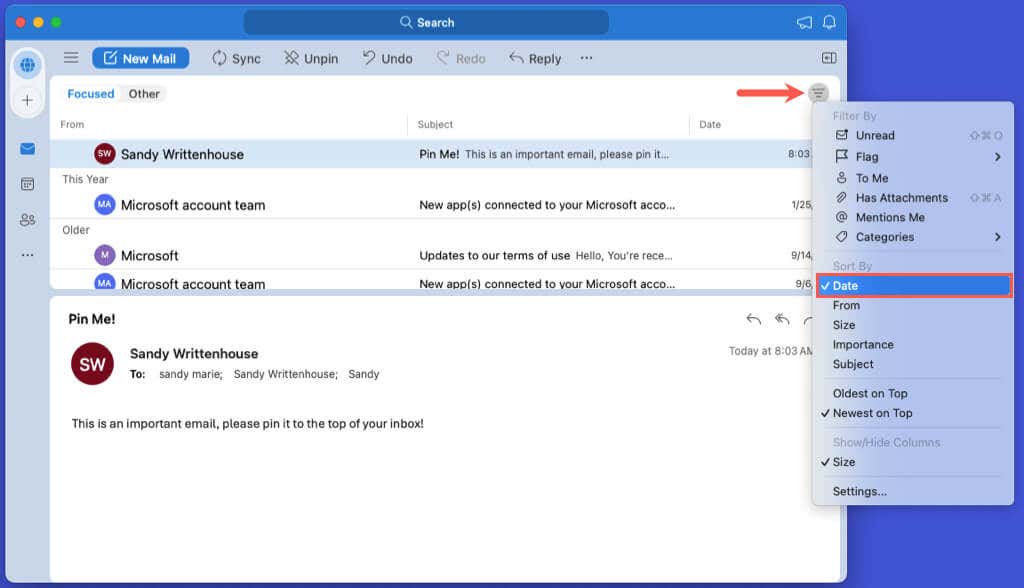Choose Oldest on Top ordering
This screenshot has height=588, width=1024.
870,393
